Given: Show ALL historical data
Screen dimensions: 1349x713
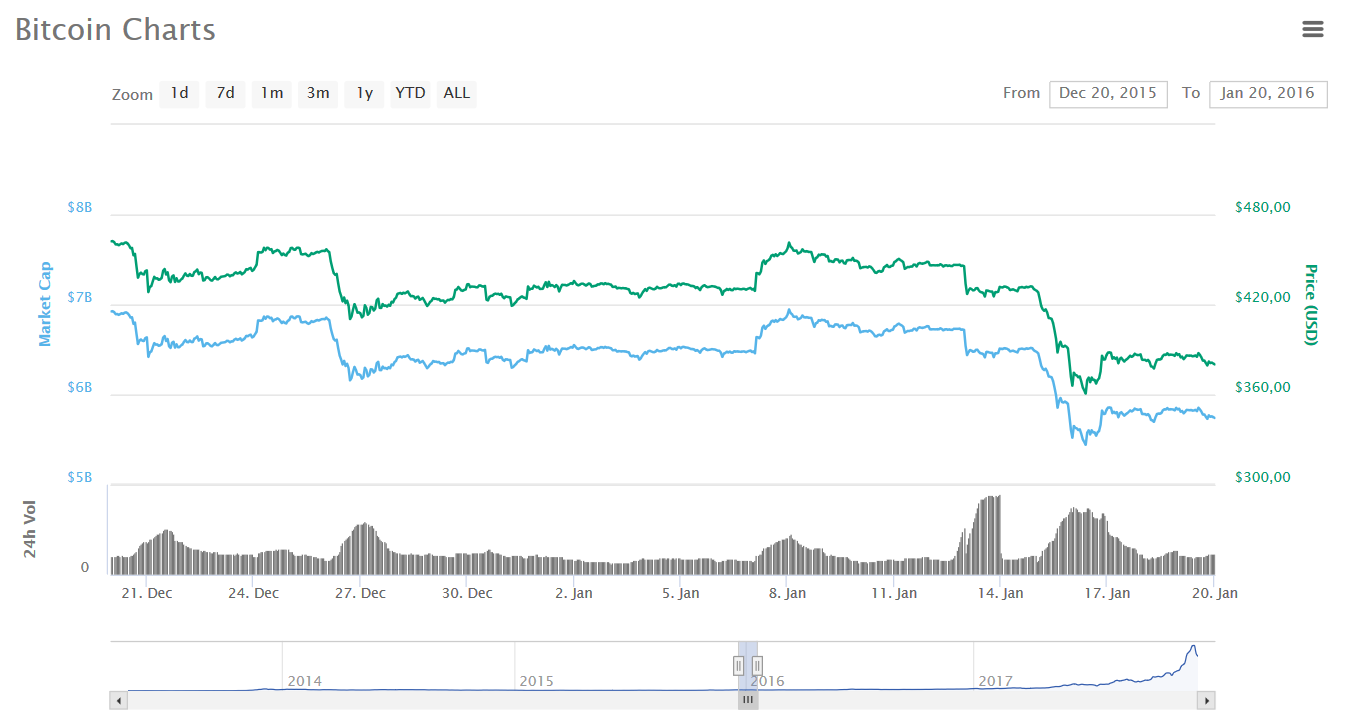Looking at the screenshot, I should click(456, 93).
